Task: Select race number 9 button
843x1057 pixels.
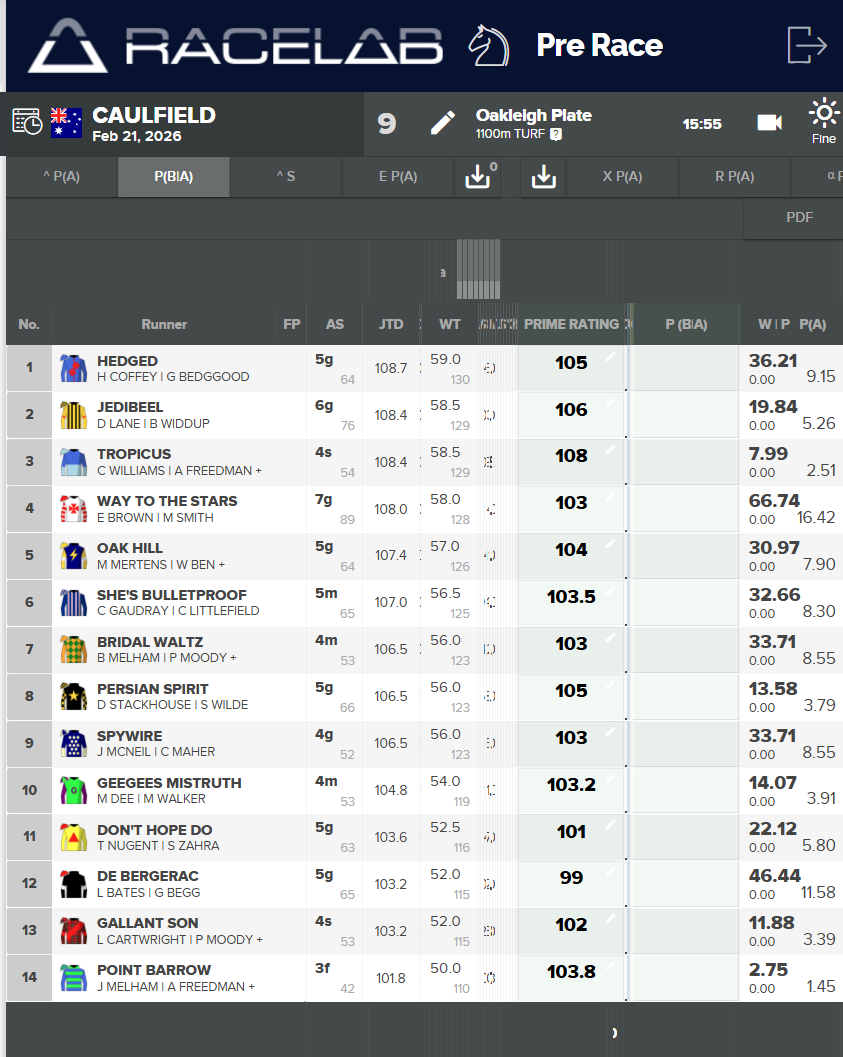Action: coord(387,123)
